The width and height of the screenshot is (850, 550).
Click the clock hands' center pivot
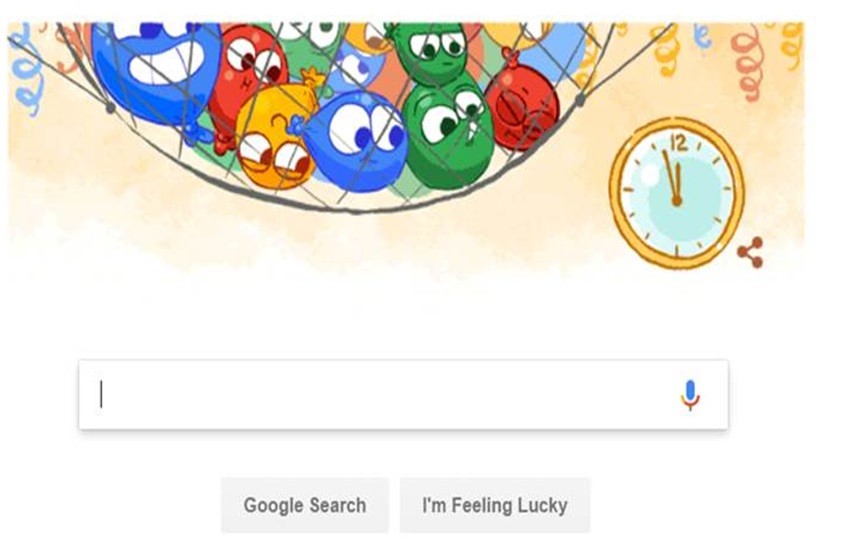(677, 201)
